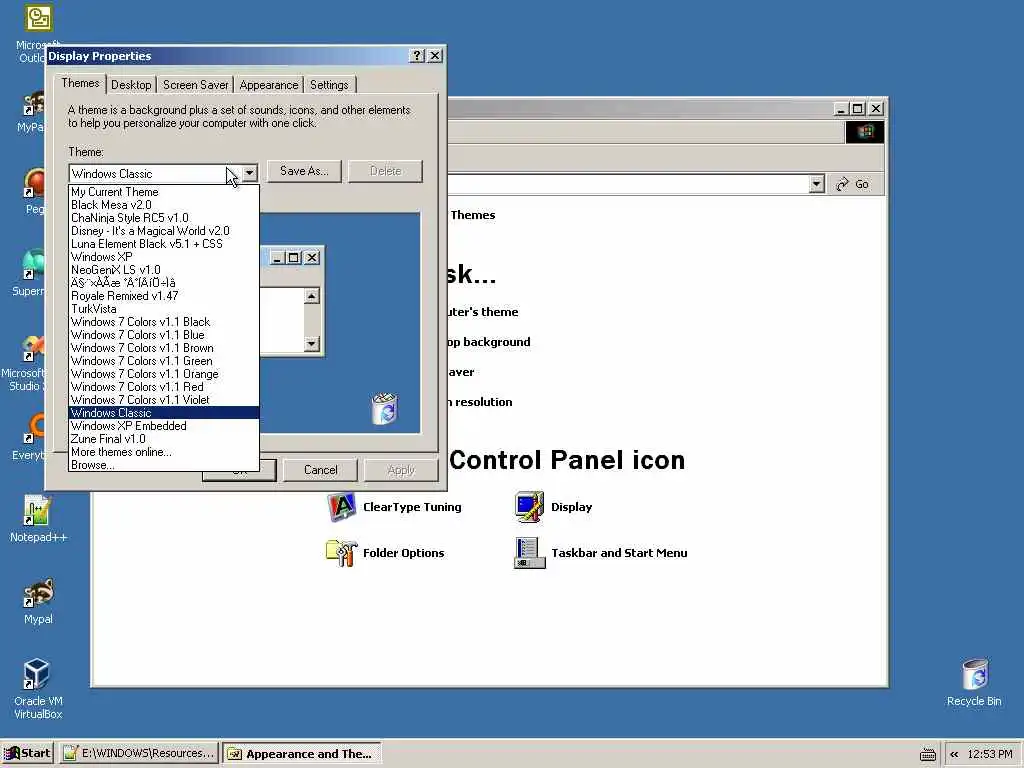1024x768 pixels.
Task: Open the ClearType Tuning control panel icon
Action: (394, 507)
